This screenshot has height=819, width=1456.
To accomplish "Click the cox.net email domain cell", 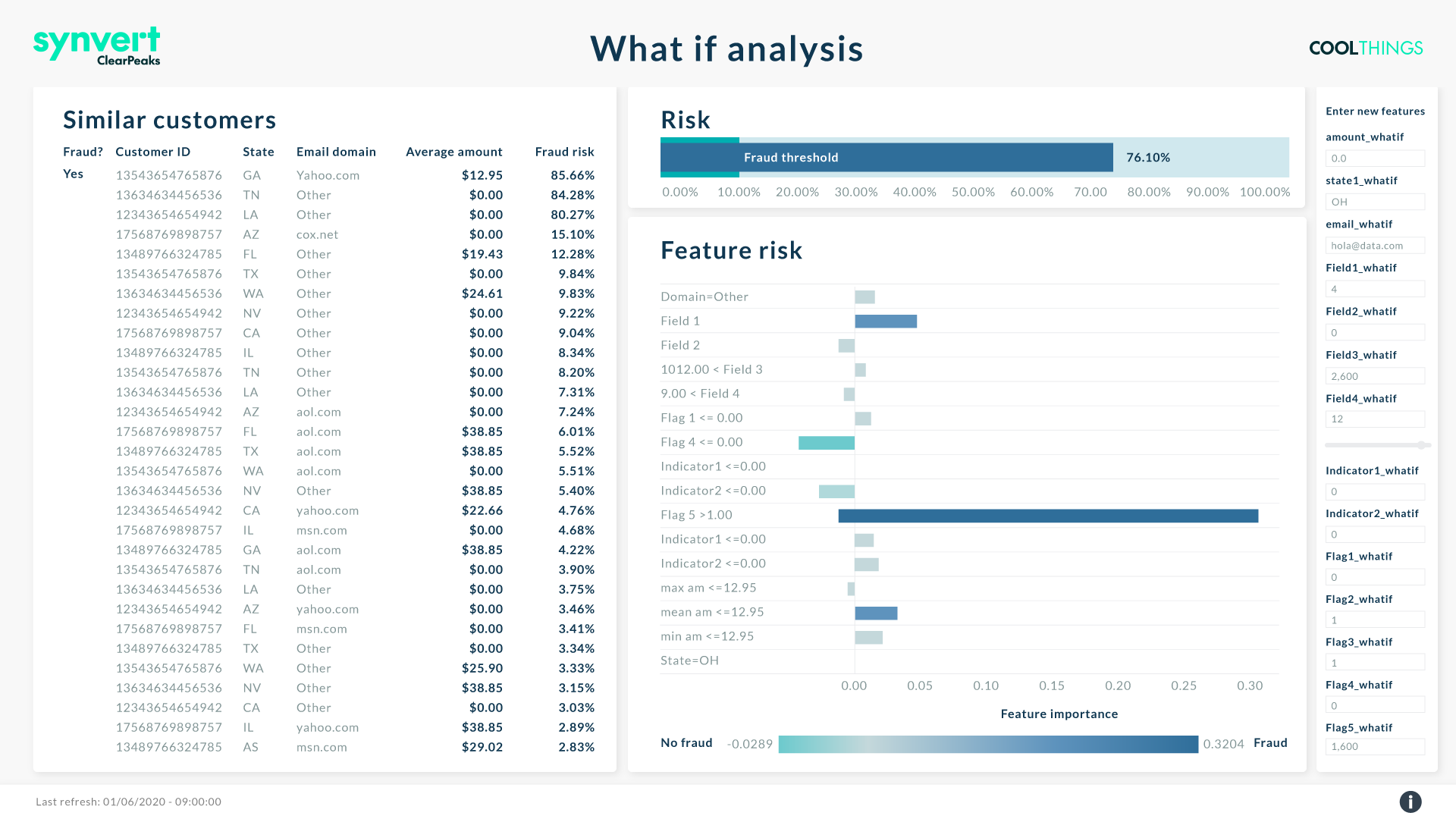I will [318, 234].
